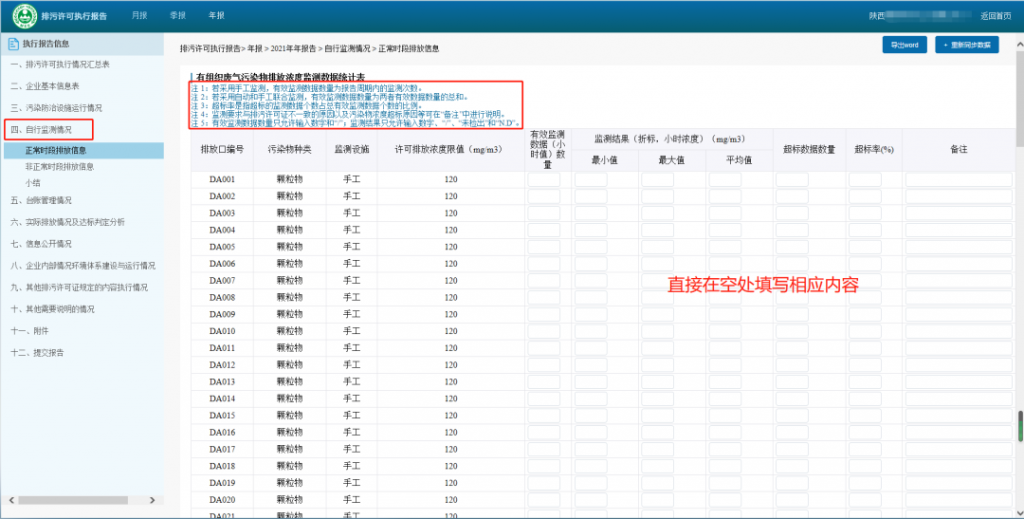Click the 备注 input field for DA001
1024x519 pixels.
coord(948,180)
